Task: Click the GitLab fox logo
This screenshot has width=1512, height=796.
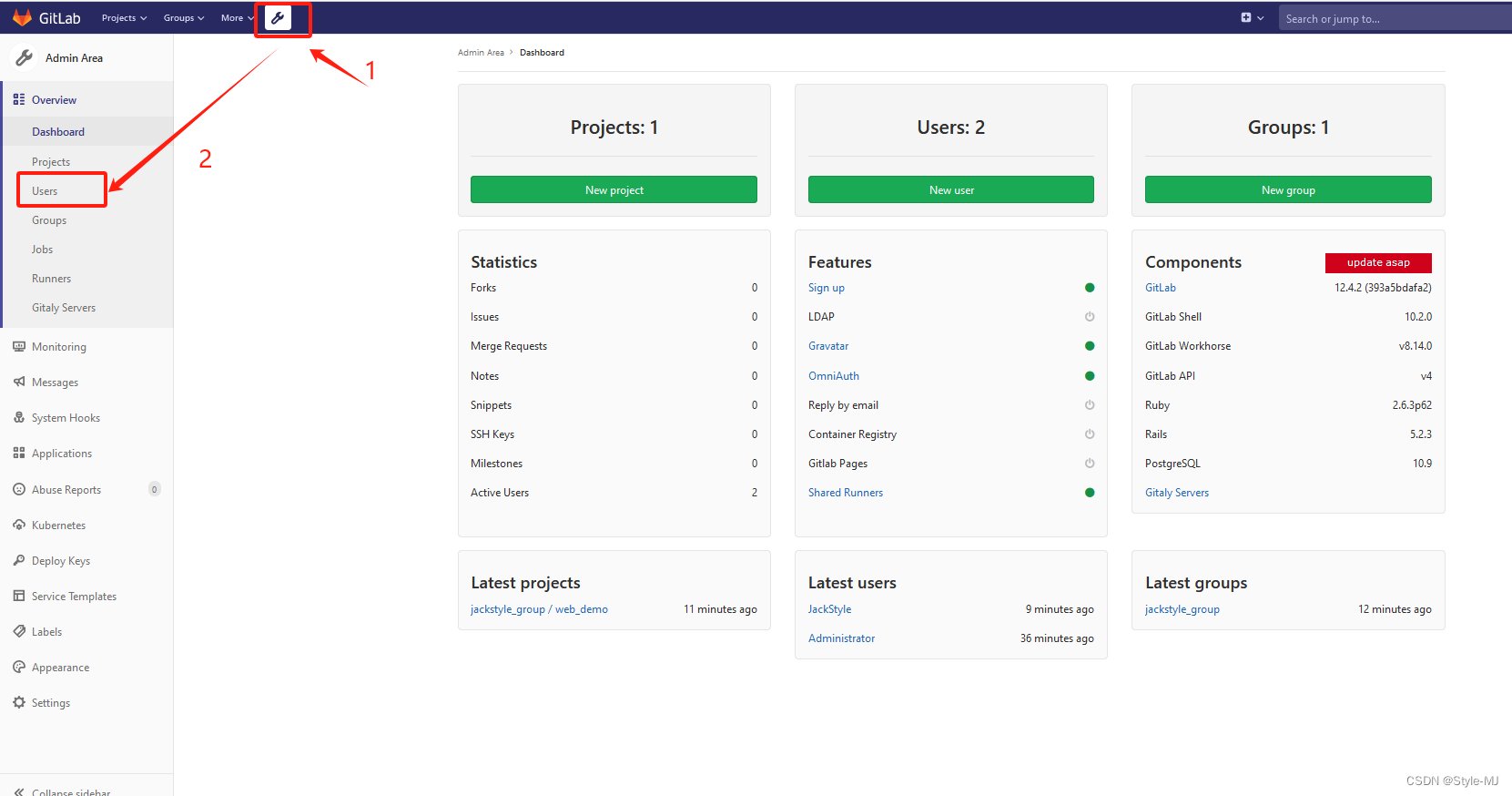Action: click(x=22, y=17)
